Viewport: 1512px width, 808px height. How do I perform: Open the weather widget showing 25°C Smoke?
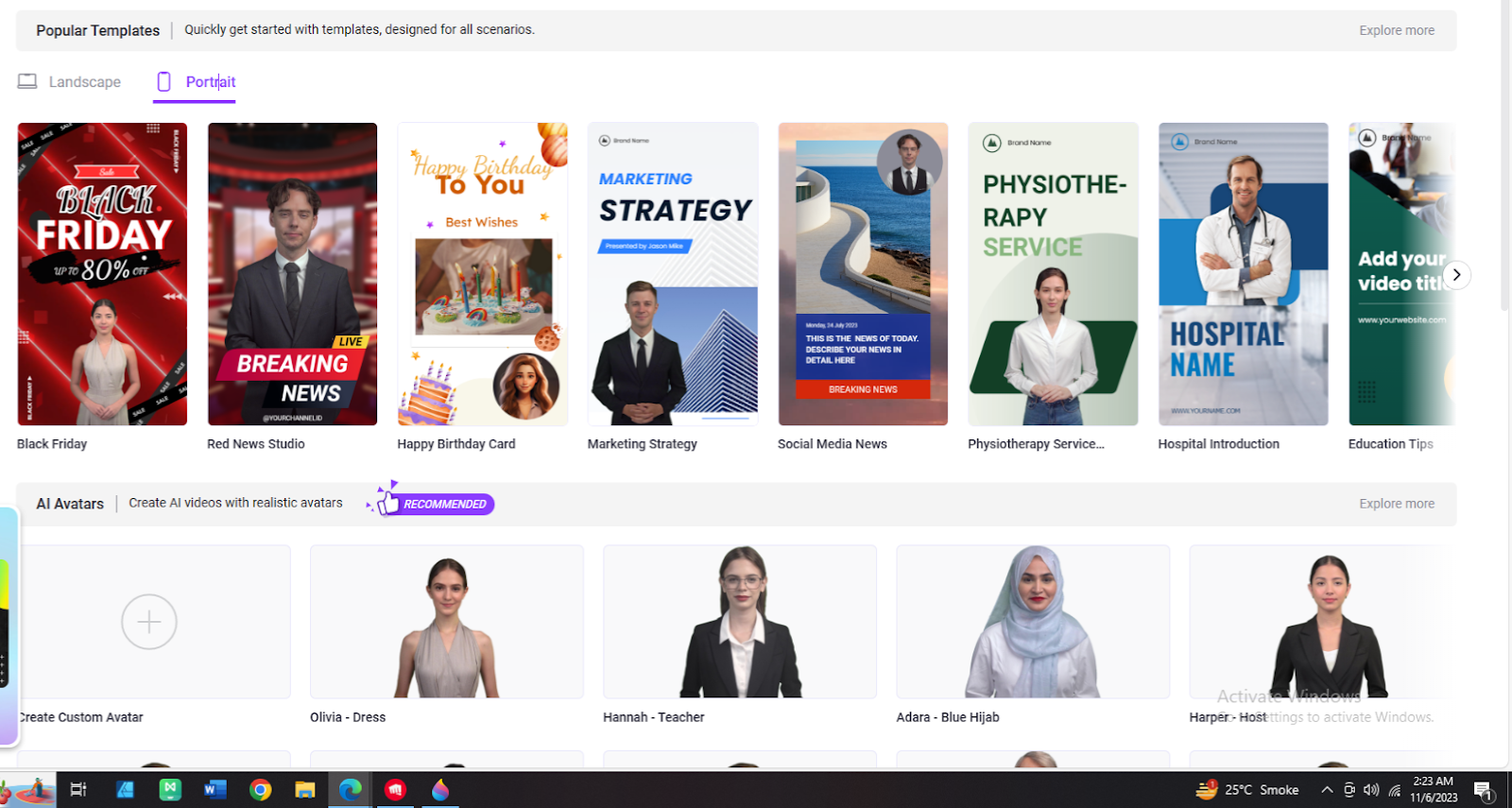coord(1247,789)
